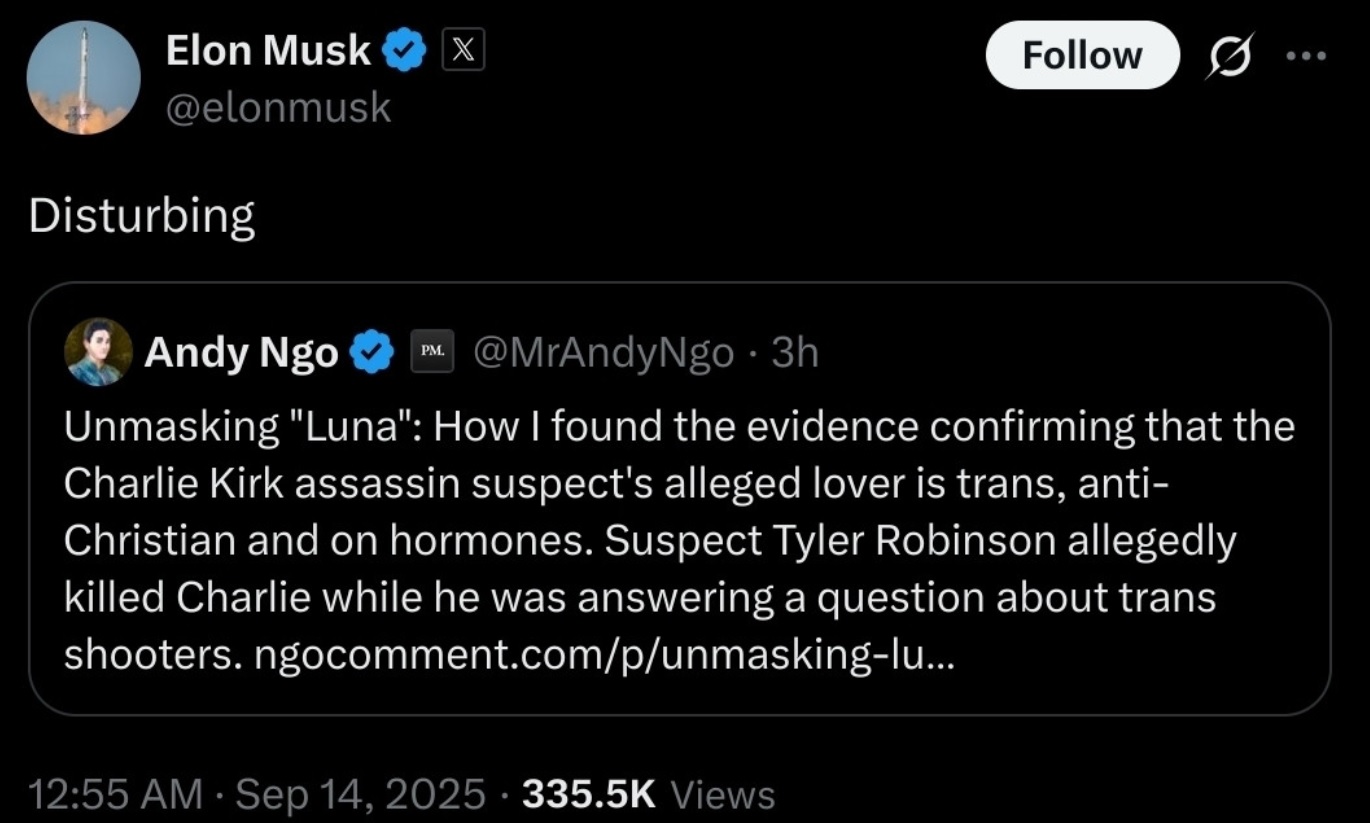Screen dimensions: 1370x823
Task: Open Grok analysis via the Grok icon
Action: point(1229,57)
